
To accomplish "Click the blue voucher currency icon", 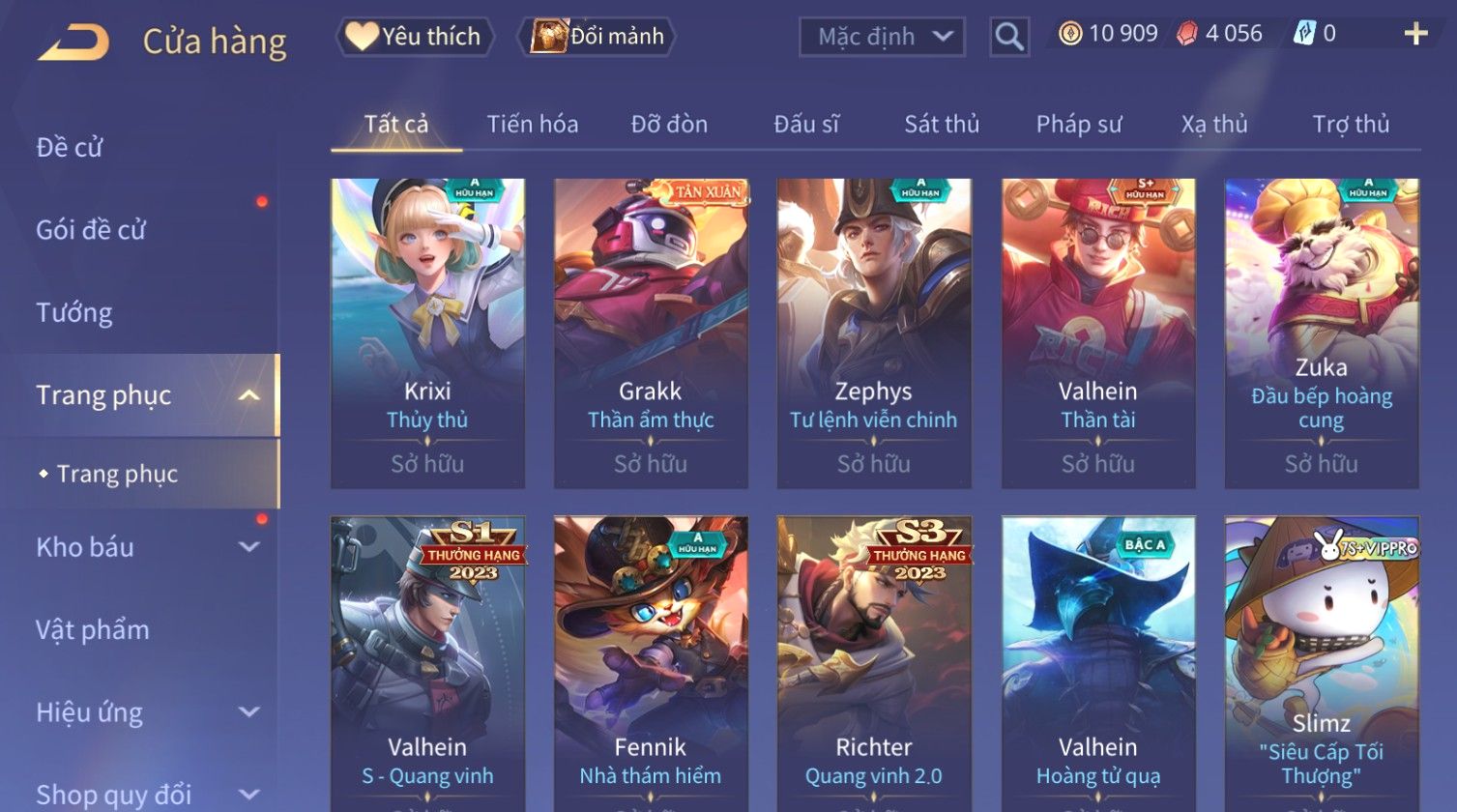I will tap(1303, 34).
